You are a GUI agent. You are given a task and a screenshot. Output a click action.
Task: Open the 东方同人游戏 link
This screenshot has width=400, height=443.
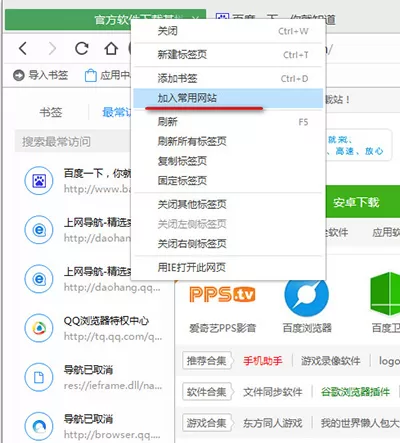click(x=273, y=423)
